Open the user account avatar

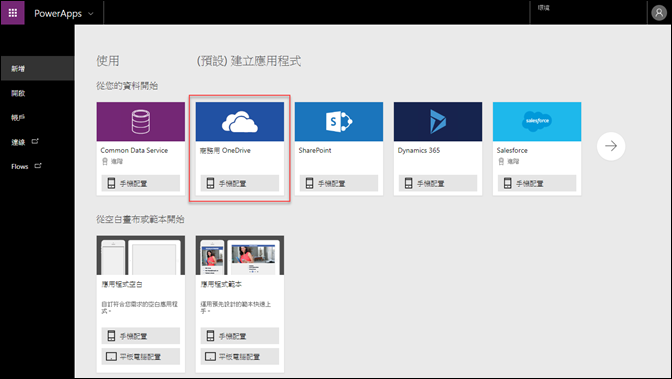tap(659, 13)
